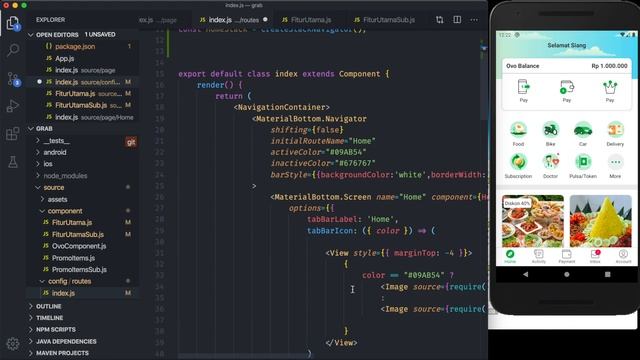Open the Run and Debug view
The image size is (640, 360).
pyautogui.click(x=13, y=106)
